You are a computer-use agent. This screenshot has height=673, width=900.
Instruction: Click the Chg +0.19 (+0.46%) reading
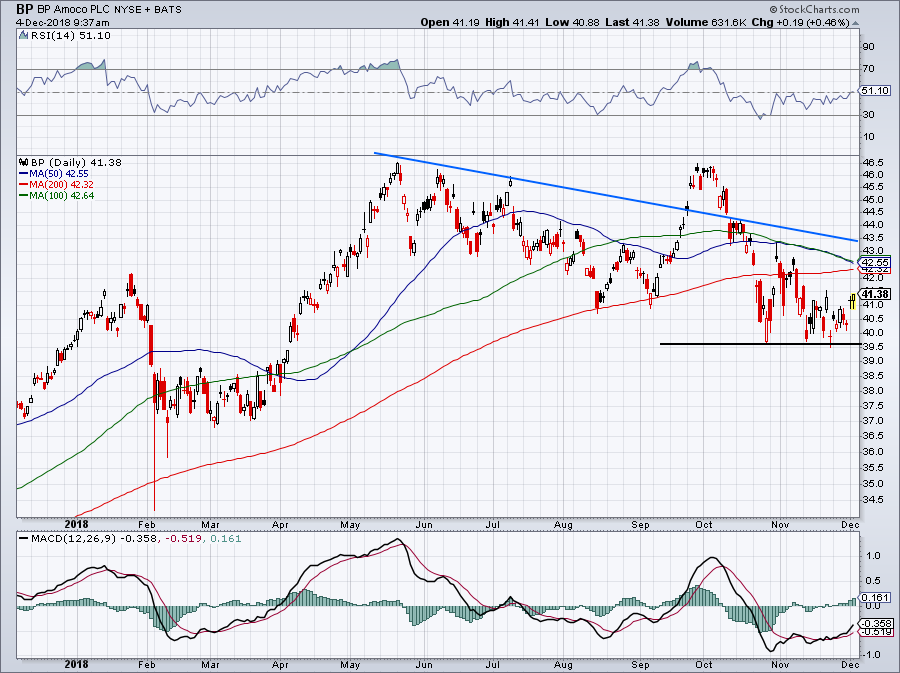(800, 23)
